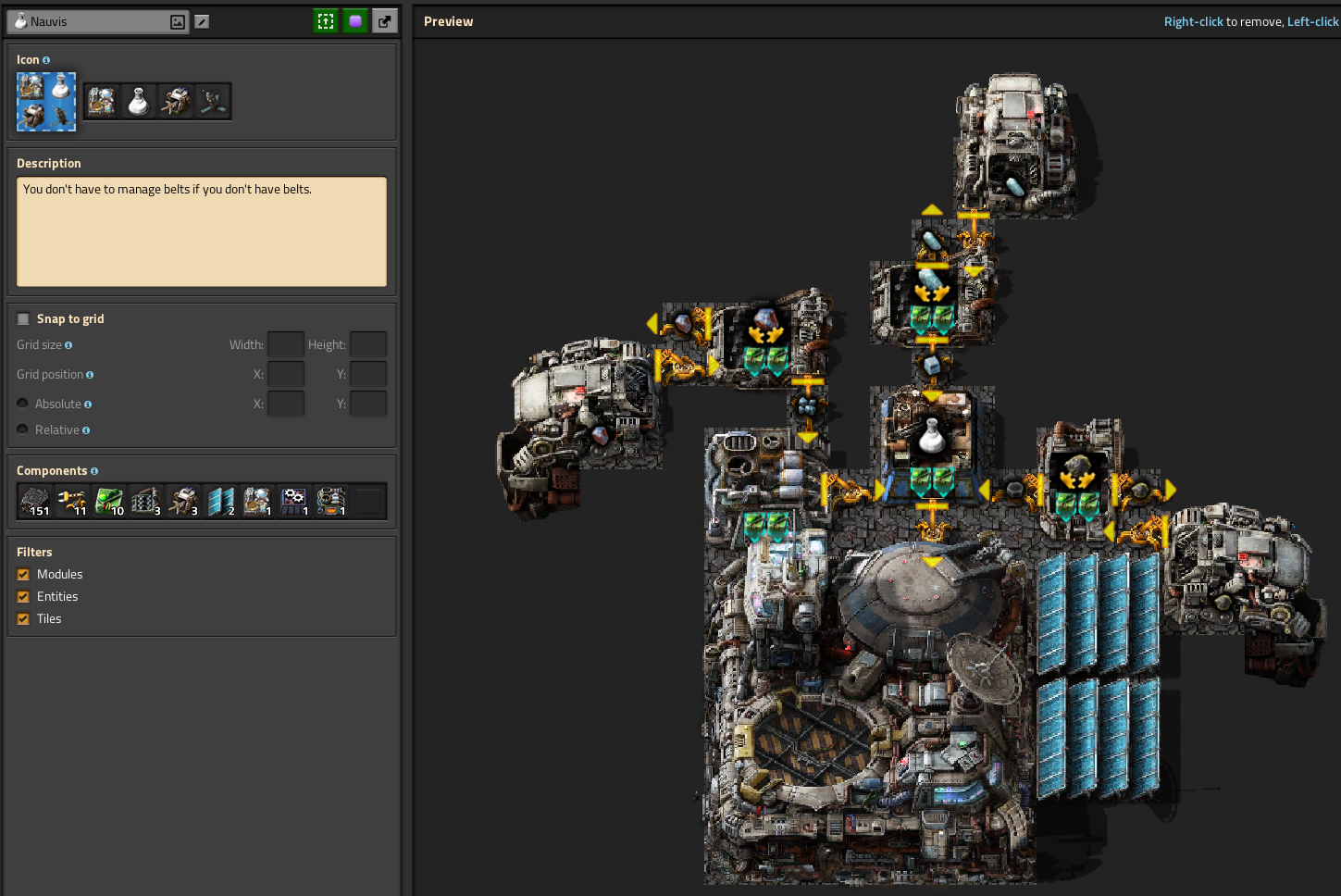Click the efficiency module component showing 10
The image size is (1341, 896).
pos(109,501)
